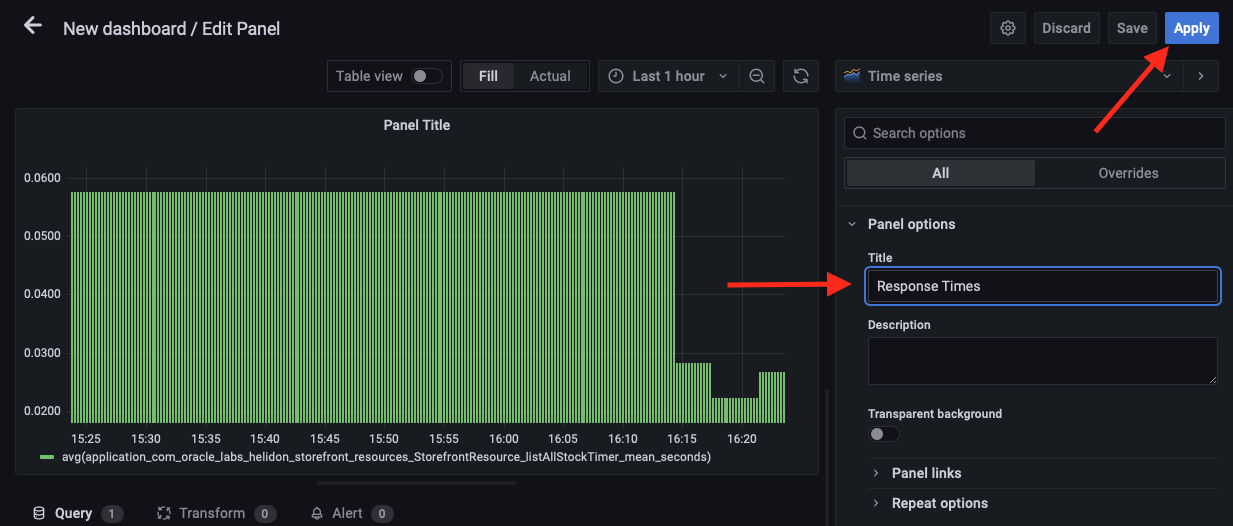Click the 16:15 x-axis time label
Viewport: 1233px width, 526px height.
681,439
